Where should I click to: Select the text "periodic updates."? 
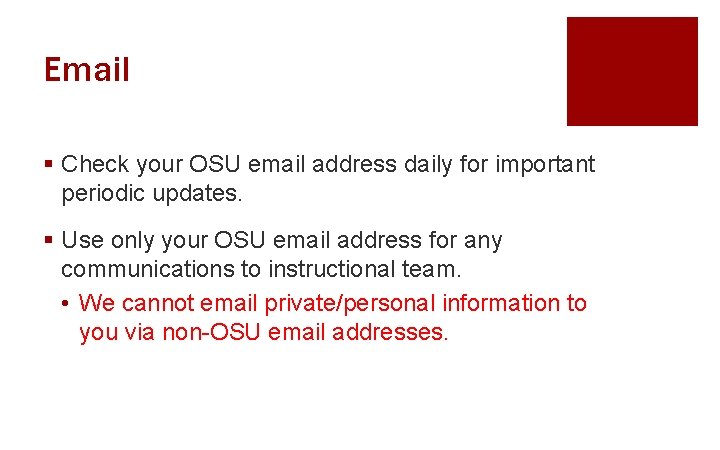coord(152,194)
